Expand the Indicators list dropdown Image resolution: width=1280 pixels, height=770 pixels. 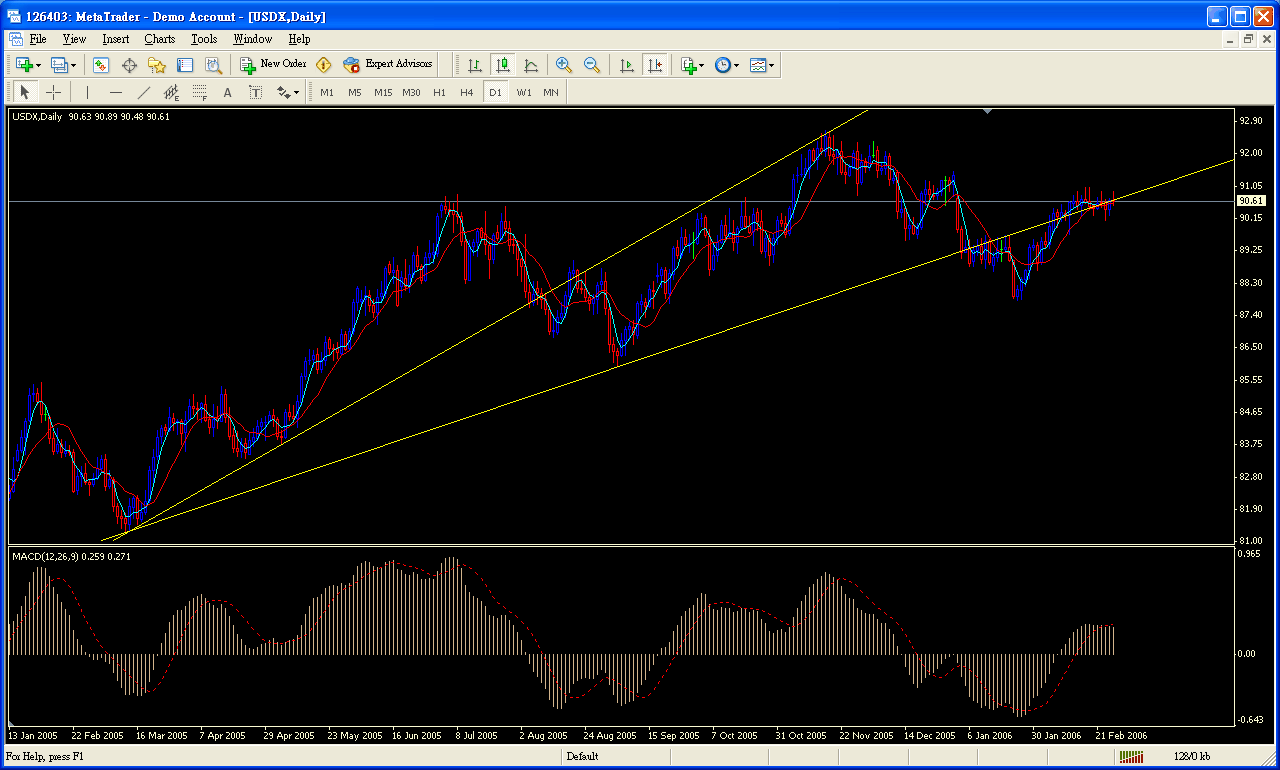701,65
